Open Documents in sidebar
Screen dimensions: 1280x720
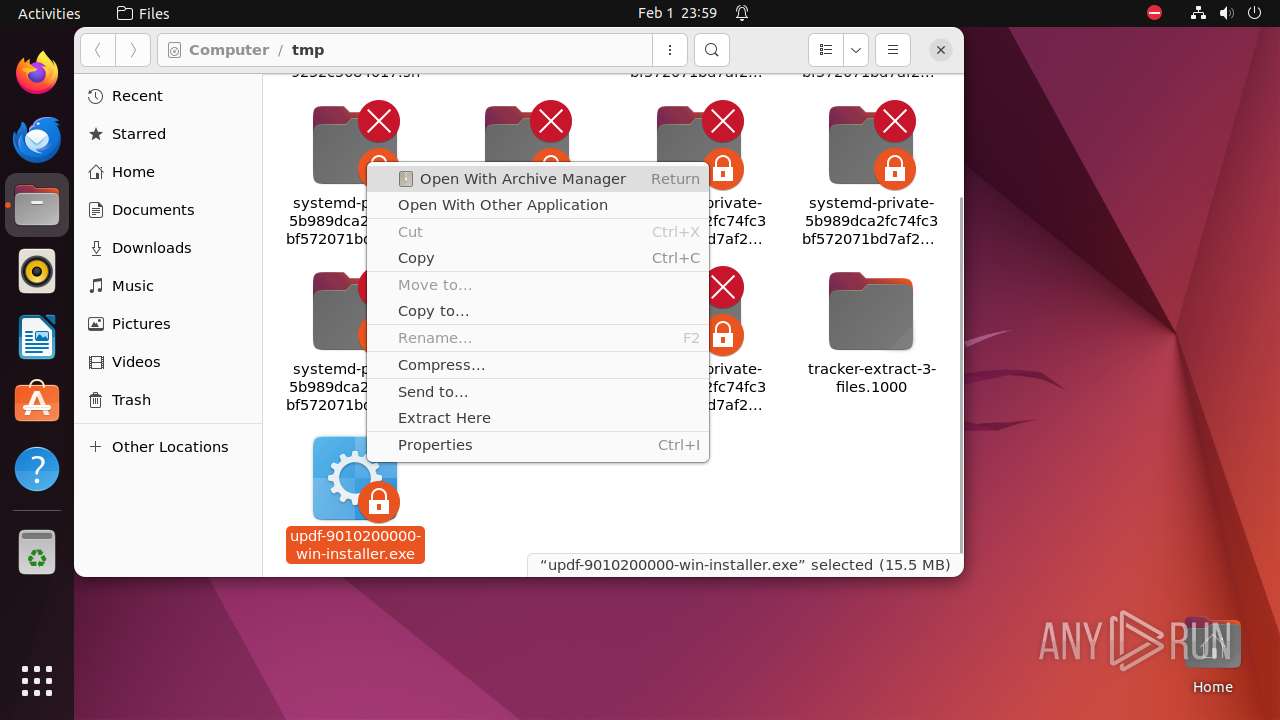tap(168, 210)
